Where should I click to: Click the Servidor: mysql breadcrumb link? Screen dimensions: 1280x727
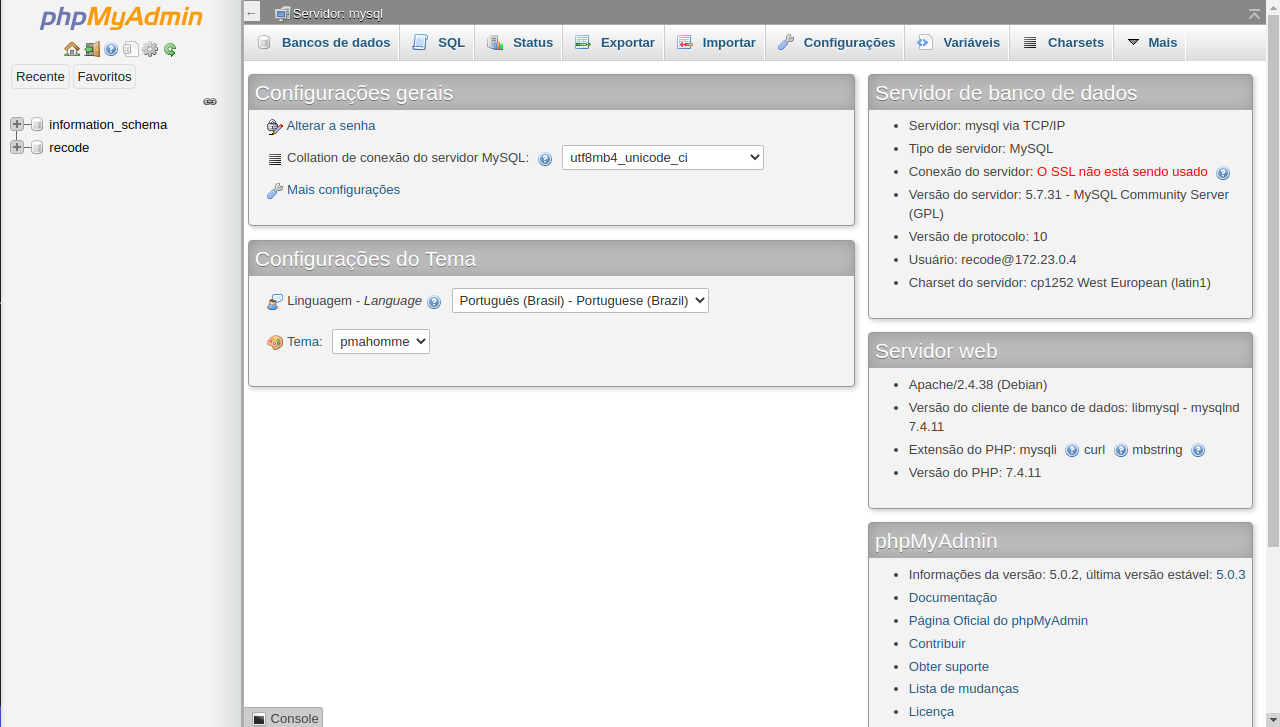coord(337,14)
